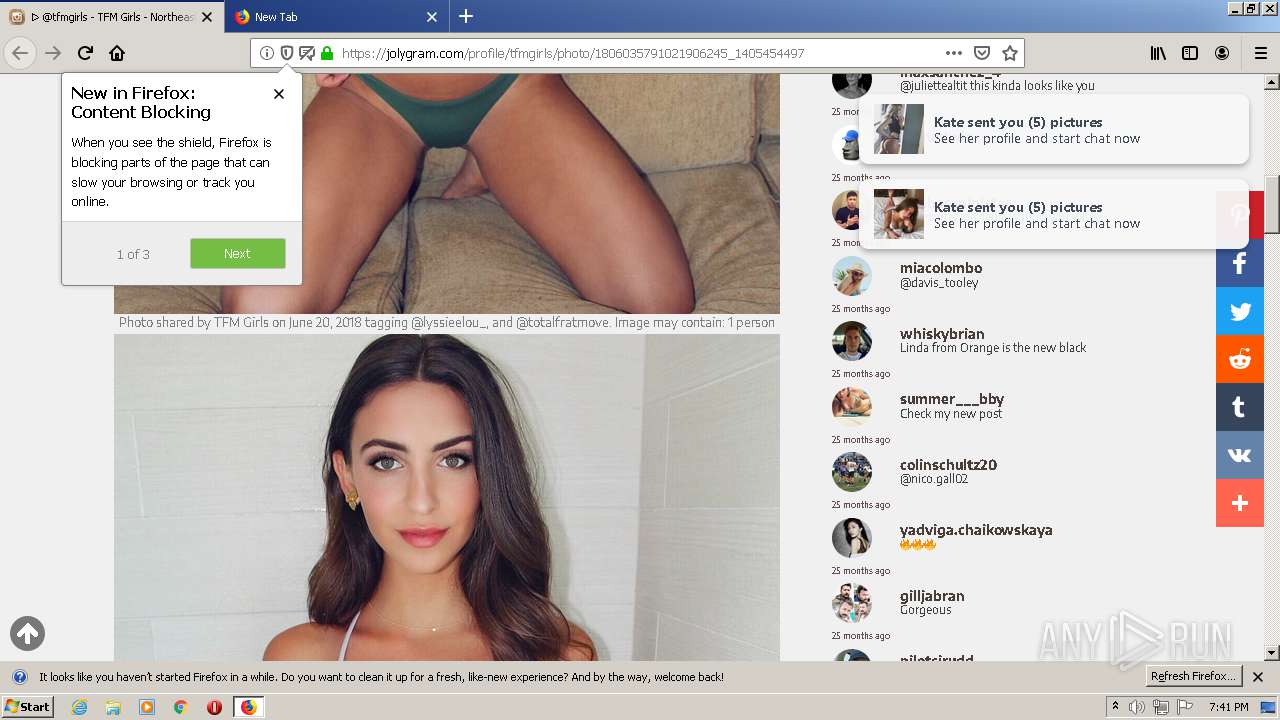Click the Firefox back arrow button
This screenshot has width=1280, height=720.
[20, 53]
